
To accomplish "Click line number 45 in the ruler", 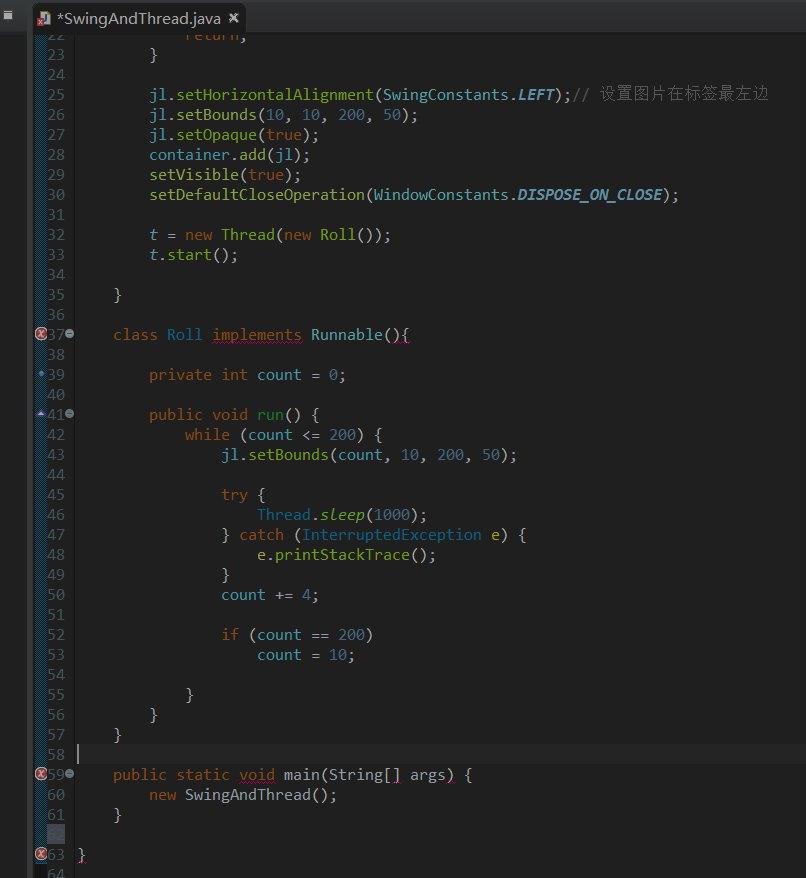I will [x=56, y=495].
